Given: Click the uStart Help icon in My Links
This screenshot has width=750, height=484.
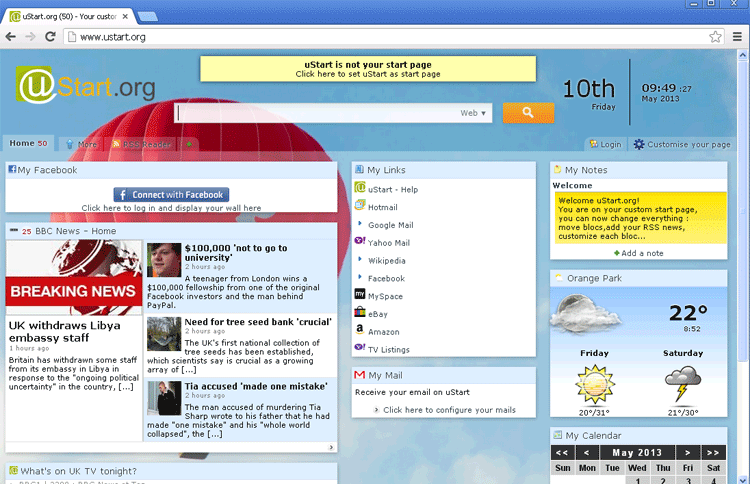Looking at the screenshot, I should [x=360, y=187].
